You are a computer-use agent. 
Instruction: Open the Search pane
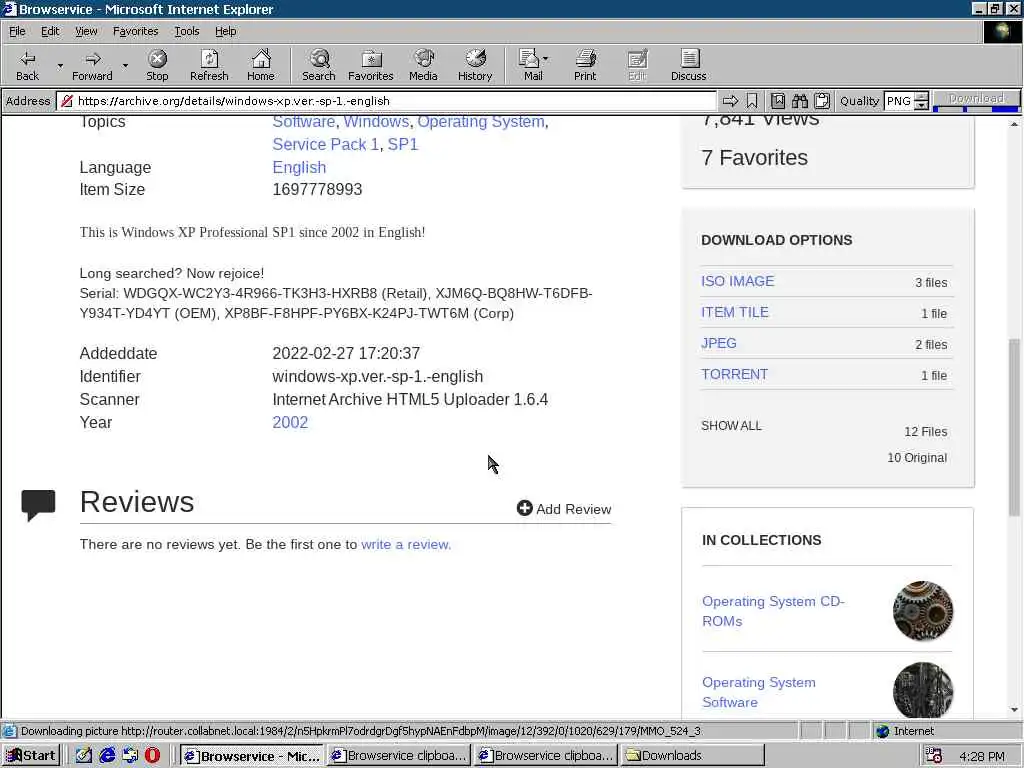point(319,65)
